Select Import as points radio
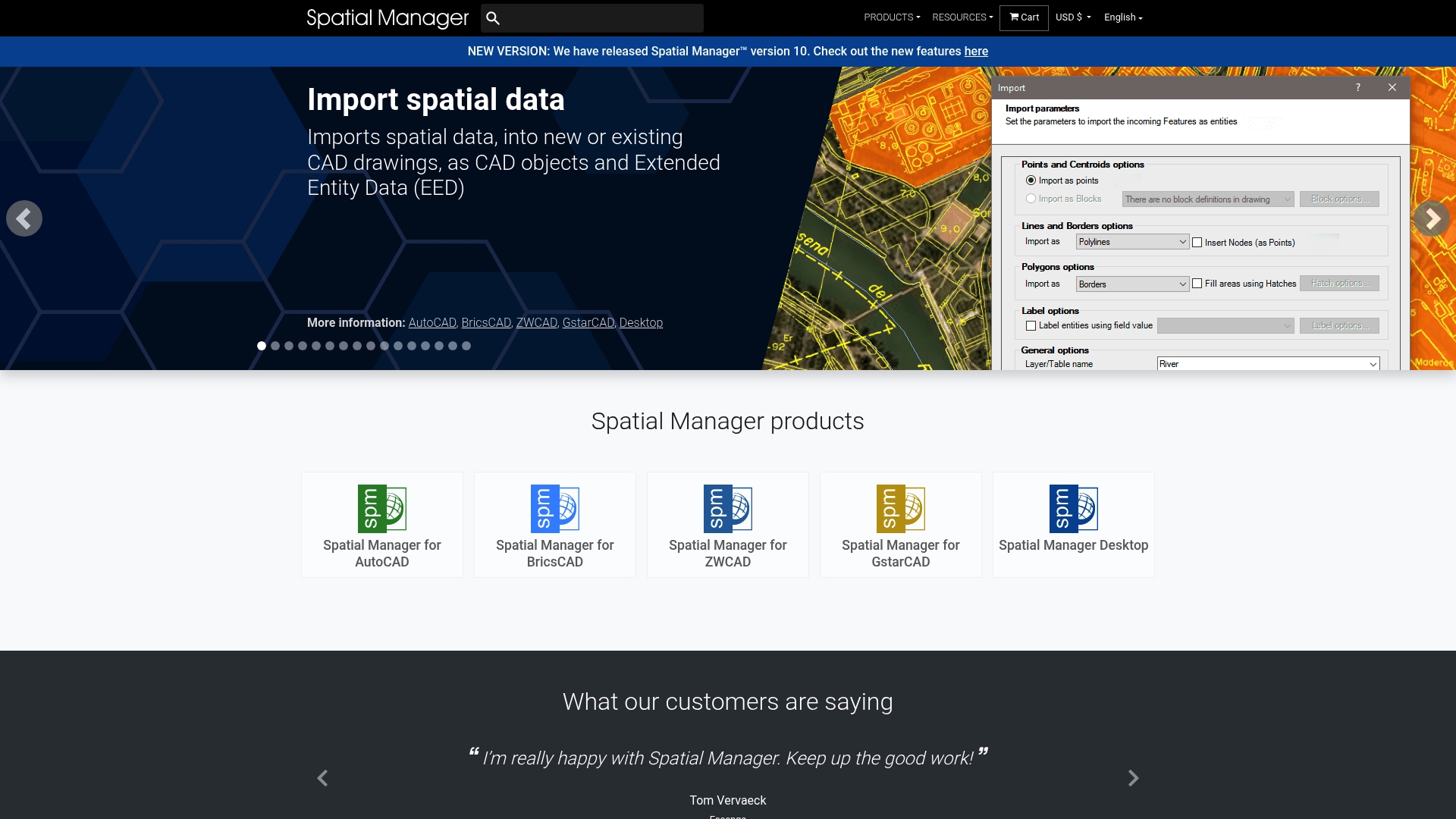 point(1031,180)
